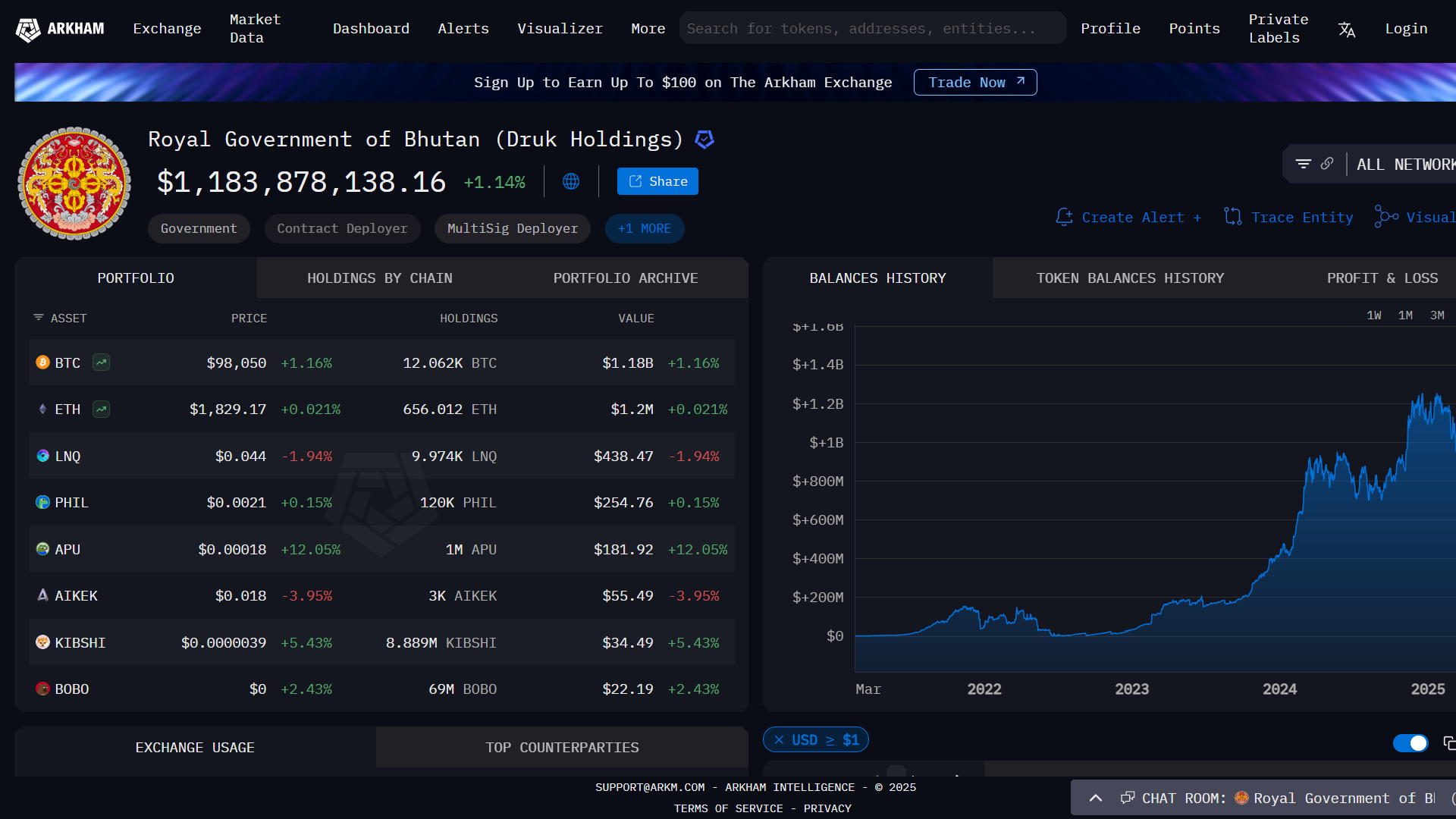Open the Profile link
The image size is (1456, 819).
(x=1110, y=29)
